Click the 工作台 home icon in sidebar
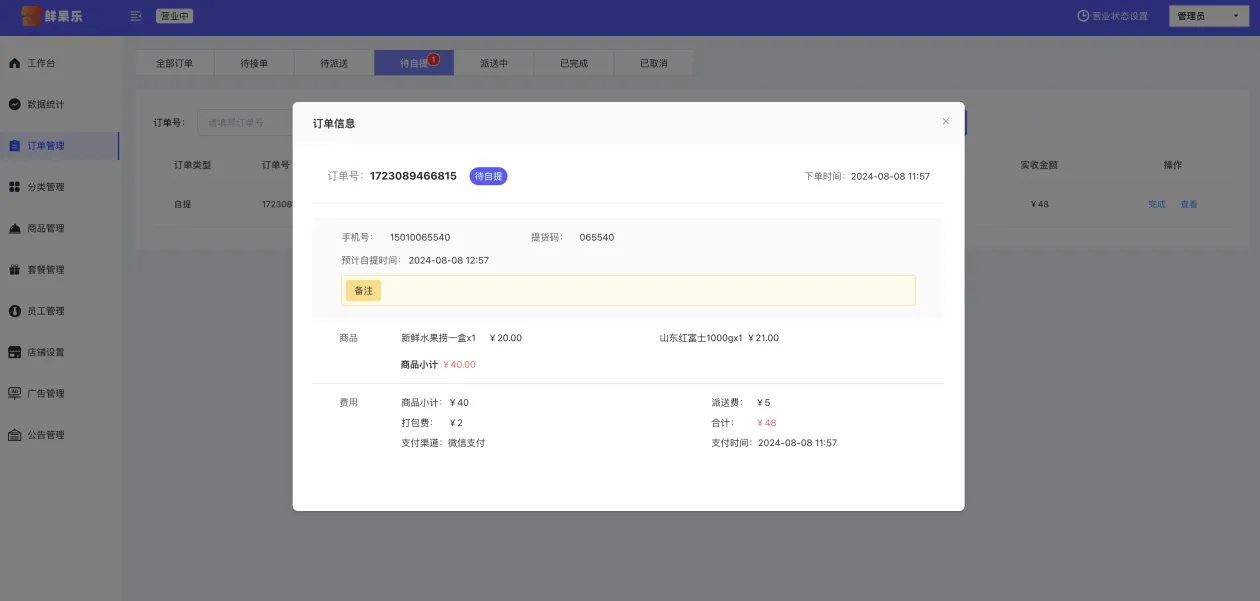 click(x=15, y=63)
